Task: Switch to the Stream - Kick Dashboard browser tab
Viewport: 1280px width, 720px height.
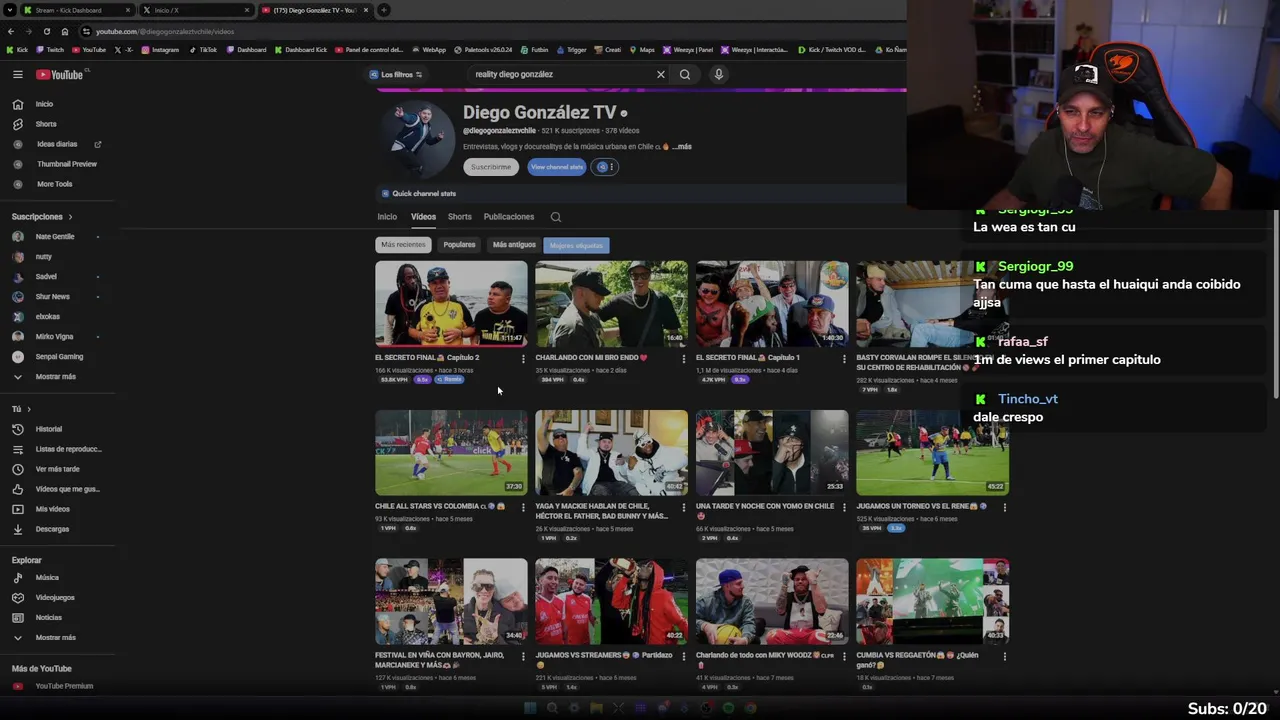Action: (x=76, y=10)
